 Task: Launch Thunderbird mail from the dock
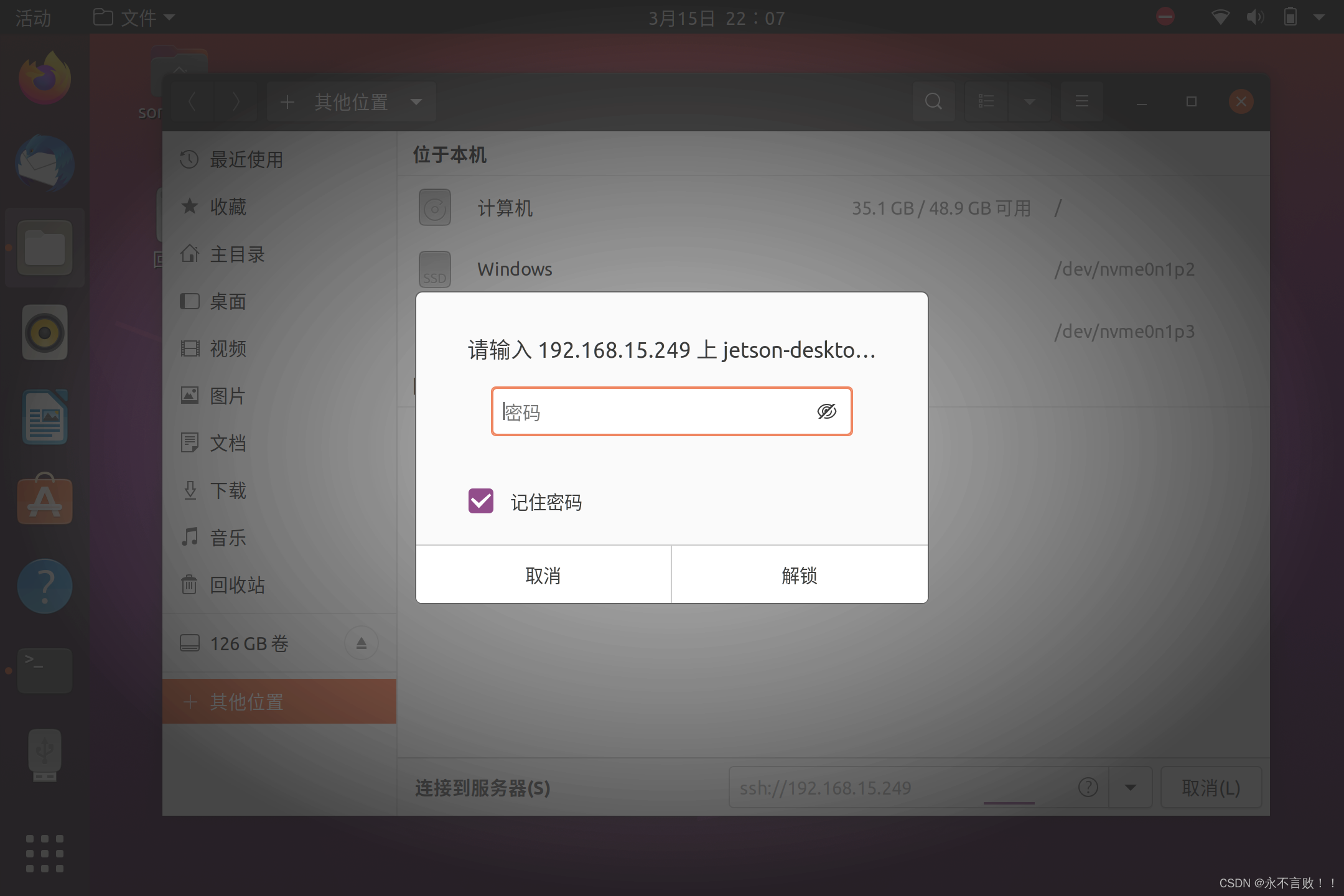(x=45, y=164)
